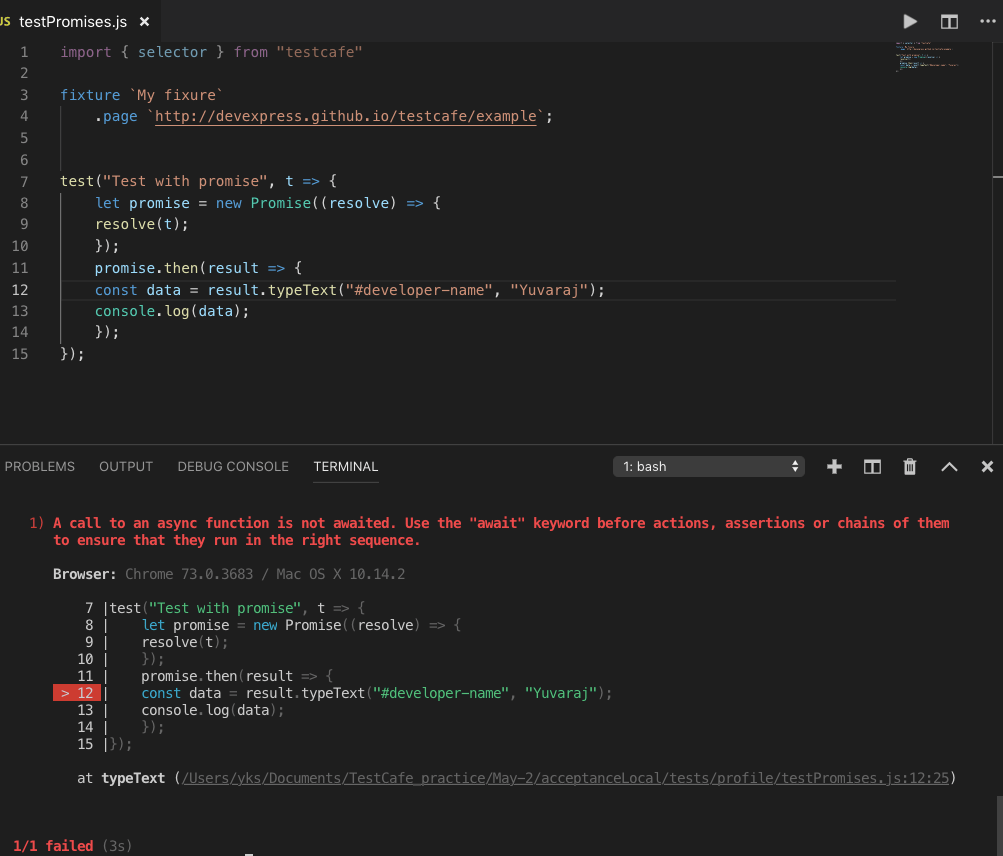This screenshot has width=1003, height=856.
Task: Create a new terminal with plus icon
Action: [x=834, y=466]
